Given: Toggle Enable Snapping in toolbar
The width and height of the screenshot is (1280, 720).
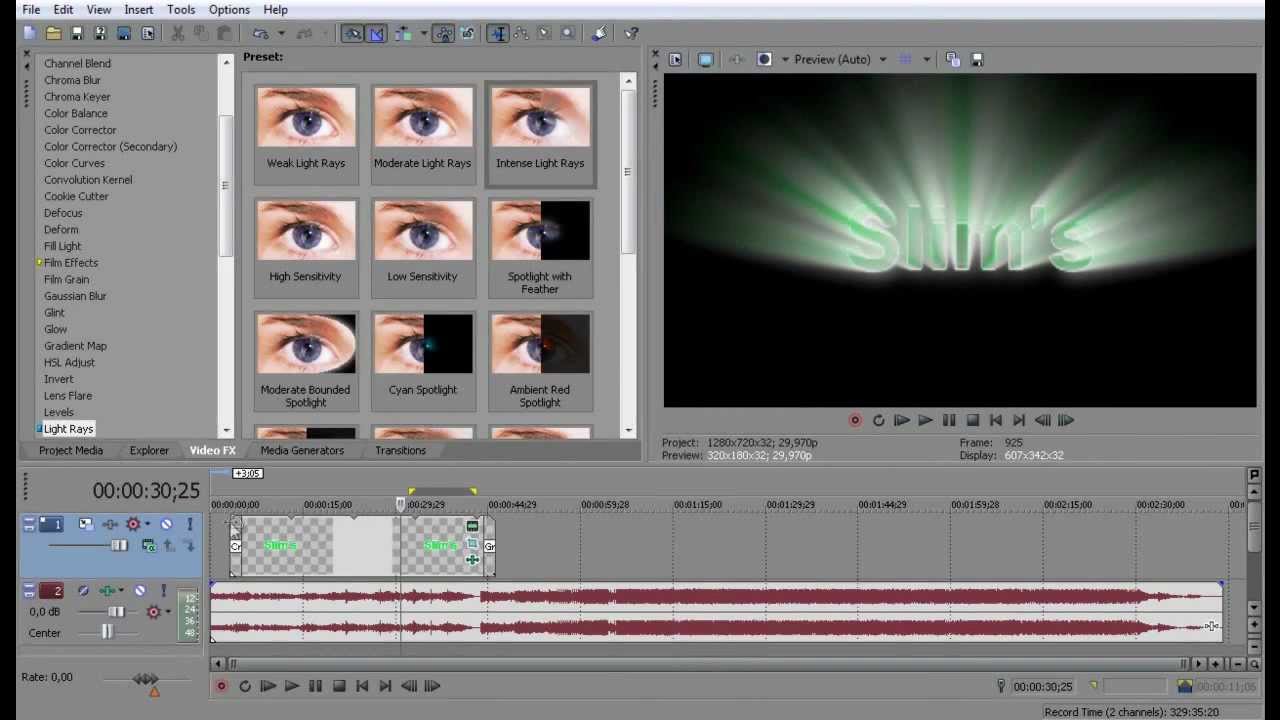Looking at the screenshot, I should coord(352,33).
